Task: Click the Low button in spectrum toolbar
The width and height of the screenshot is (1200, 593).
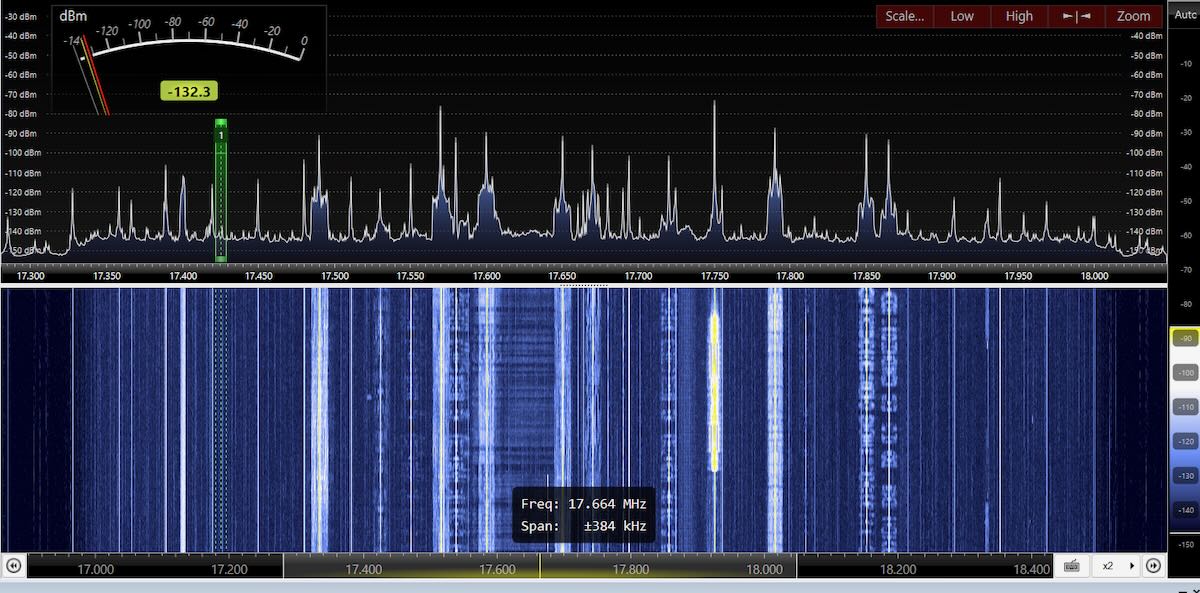Action: [x=962, y=16]
